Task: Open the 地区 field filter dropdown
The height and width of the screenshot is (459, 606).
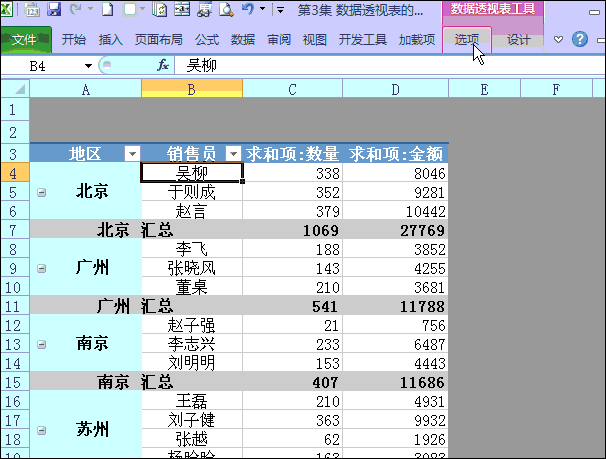Action: point(131,154)
